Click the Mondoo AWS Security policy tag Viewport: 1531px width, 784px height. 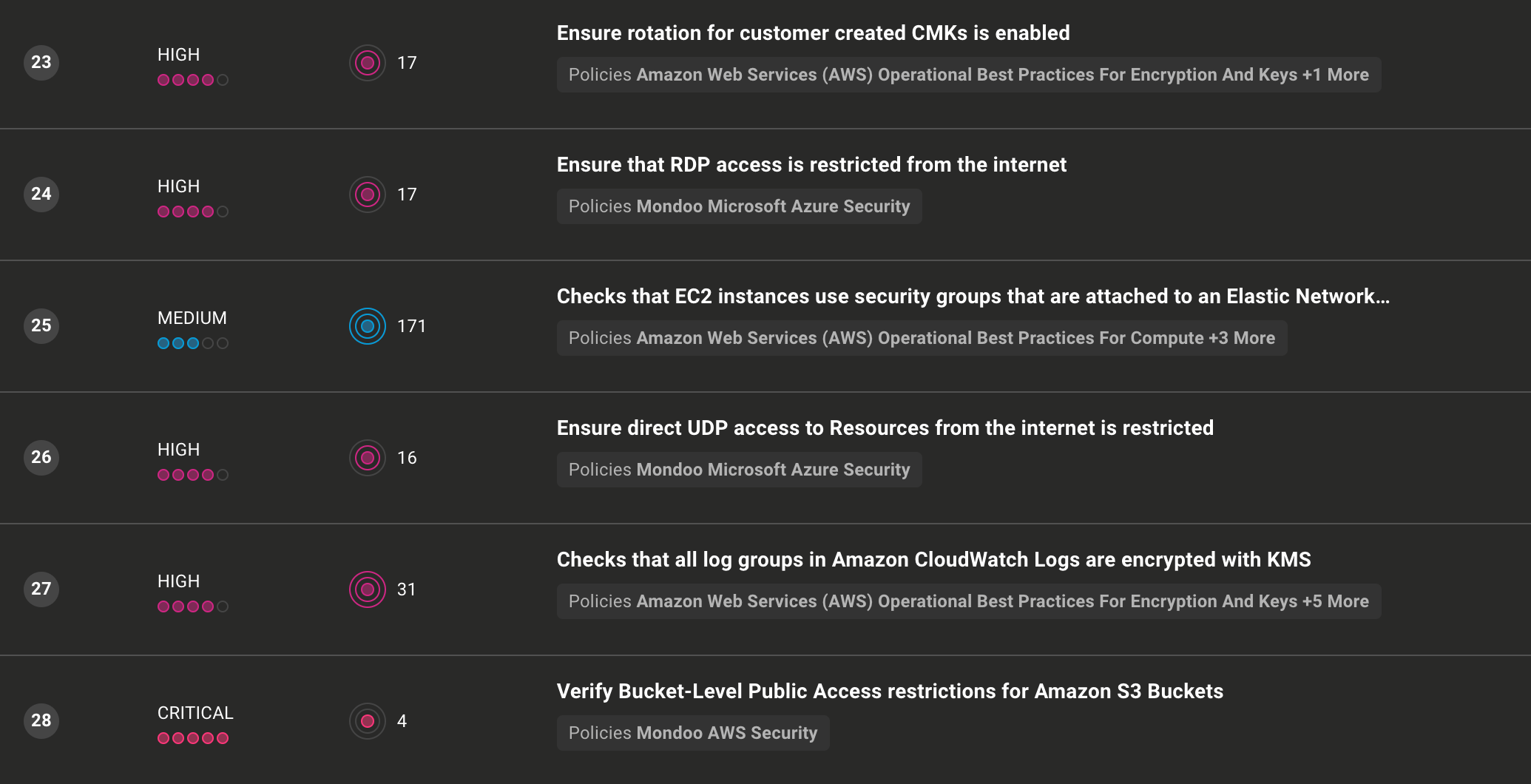click(x=726, y=733)
